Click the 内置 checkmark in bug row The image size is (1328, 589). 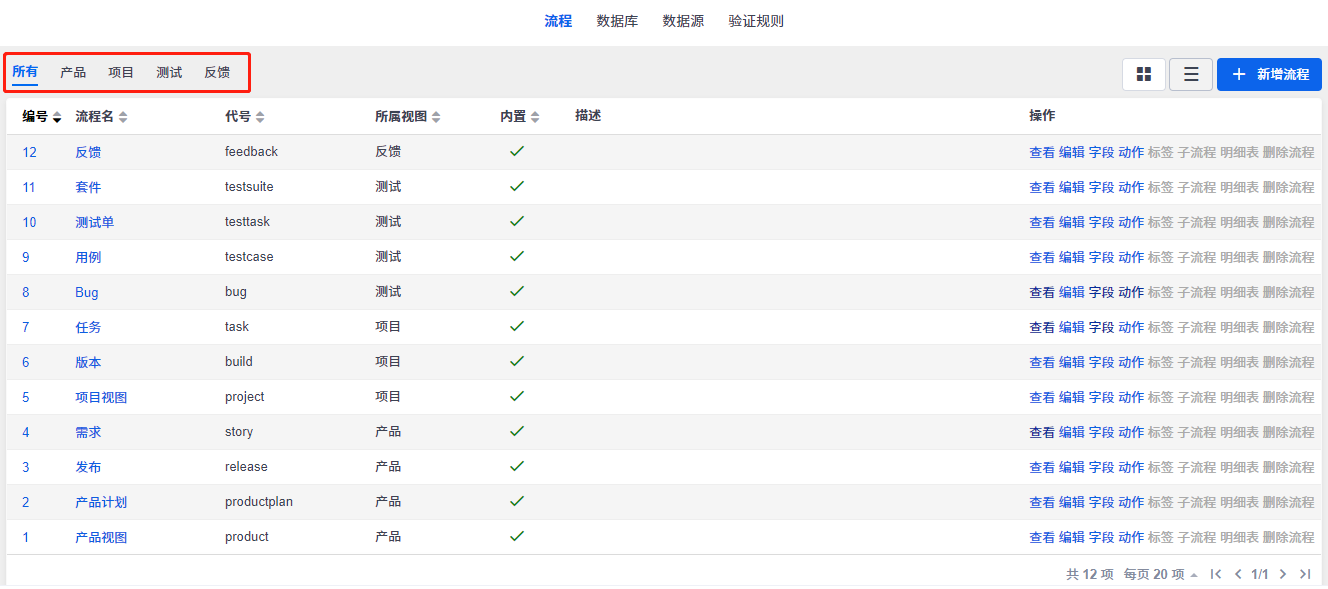click(x=517, y=291)
